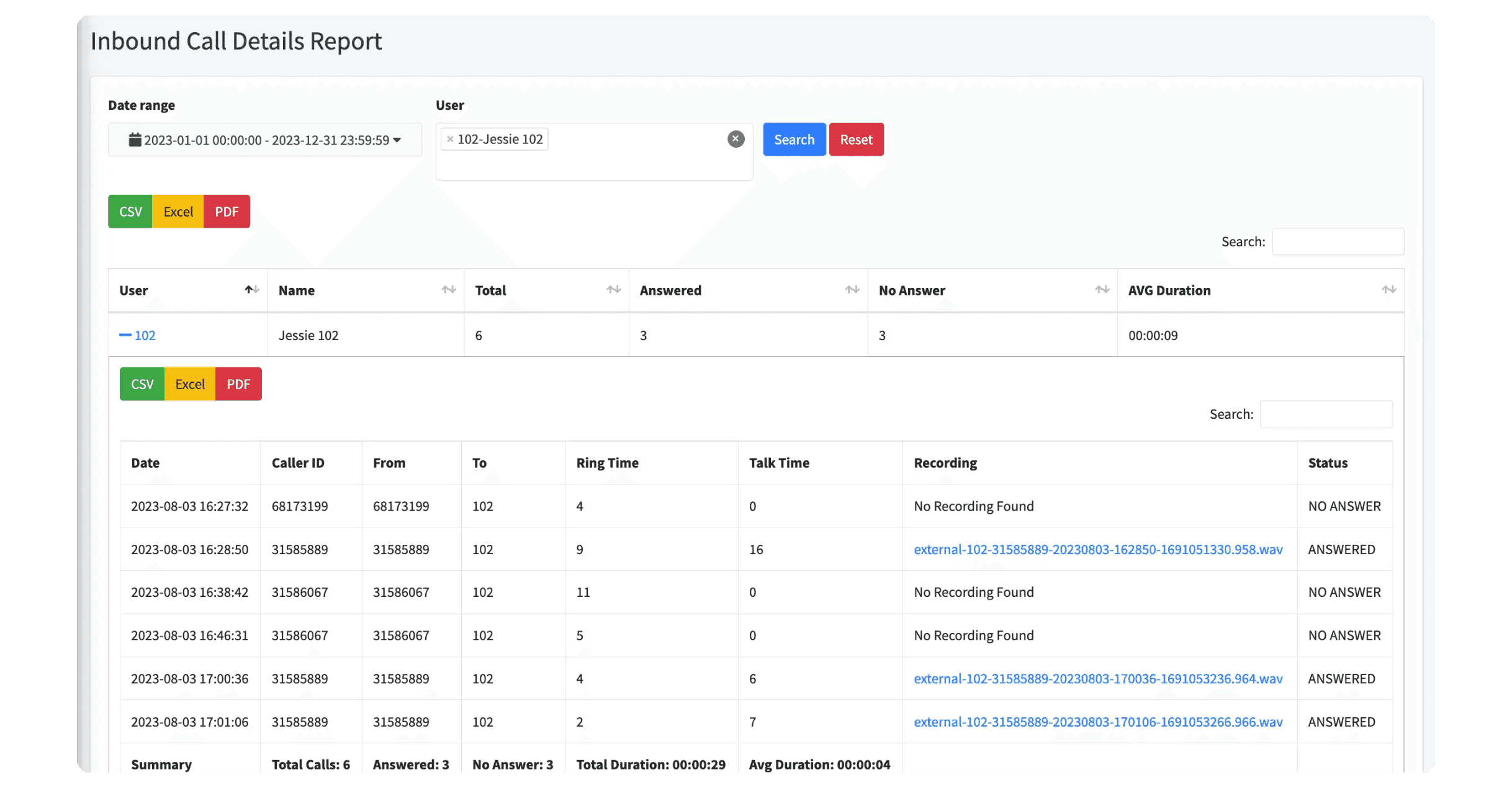Open the 170106 call recording wav link
The width and height of the screenshot is (1512, 788).
click(1097, 722)
